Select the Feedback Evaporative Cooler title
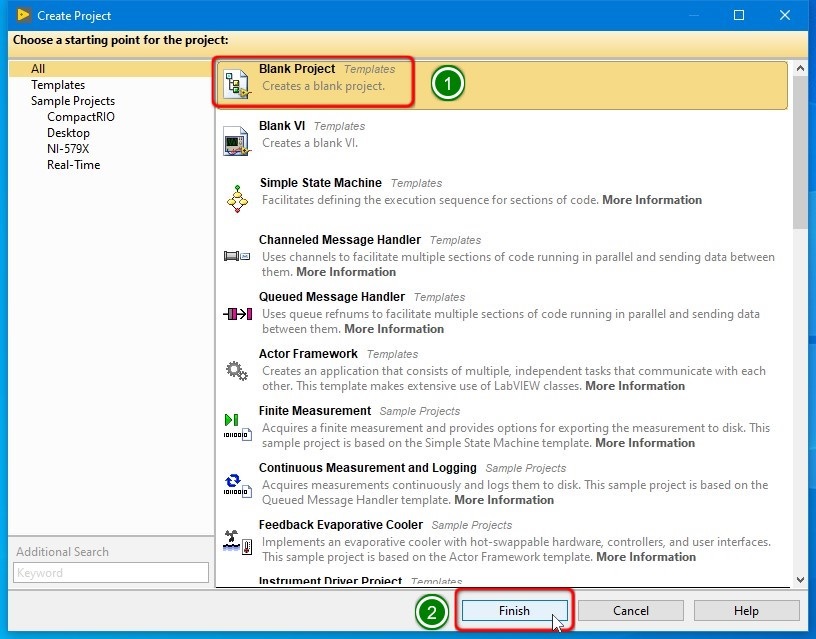The height and width of the screenshot is (639, 816). coord(341,525)
